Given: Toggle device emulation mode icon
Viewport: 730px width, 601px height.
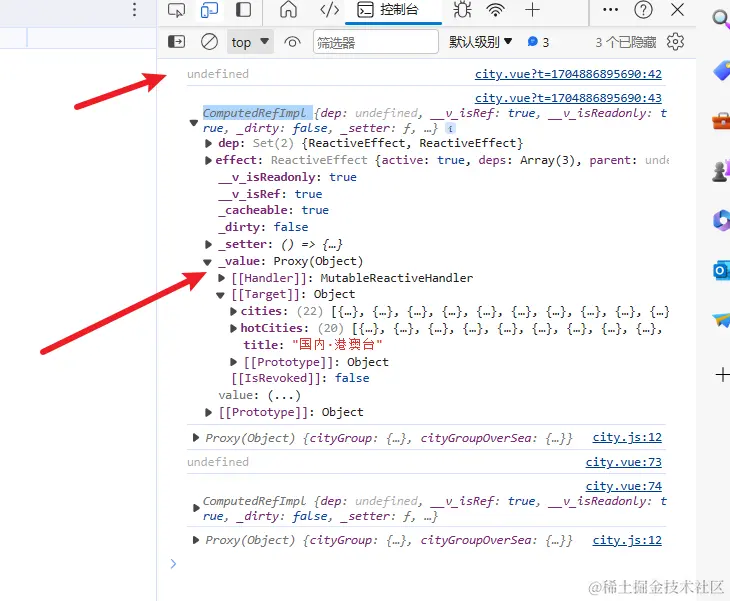Looking at the screenshot, I should point(210,10).
